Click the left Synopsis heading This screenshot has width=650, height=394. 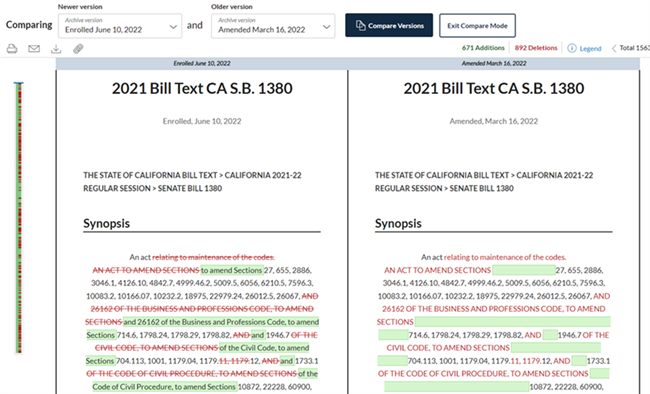click(x=107, y=223)
